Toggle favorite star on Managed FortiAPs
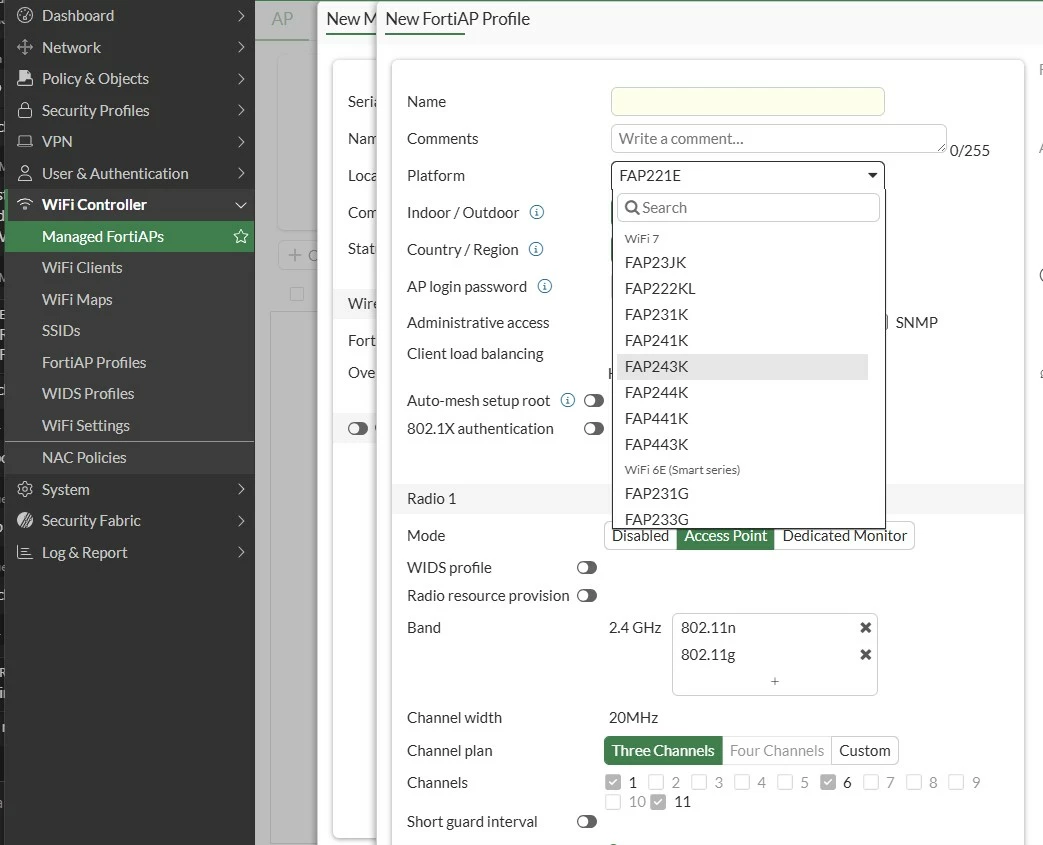Viewport: 1043px width, 845px height. (x=241, y=236)
